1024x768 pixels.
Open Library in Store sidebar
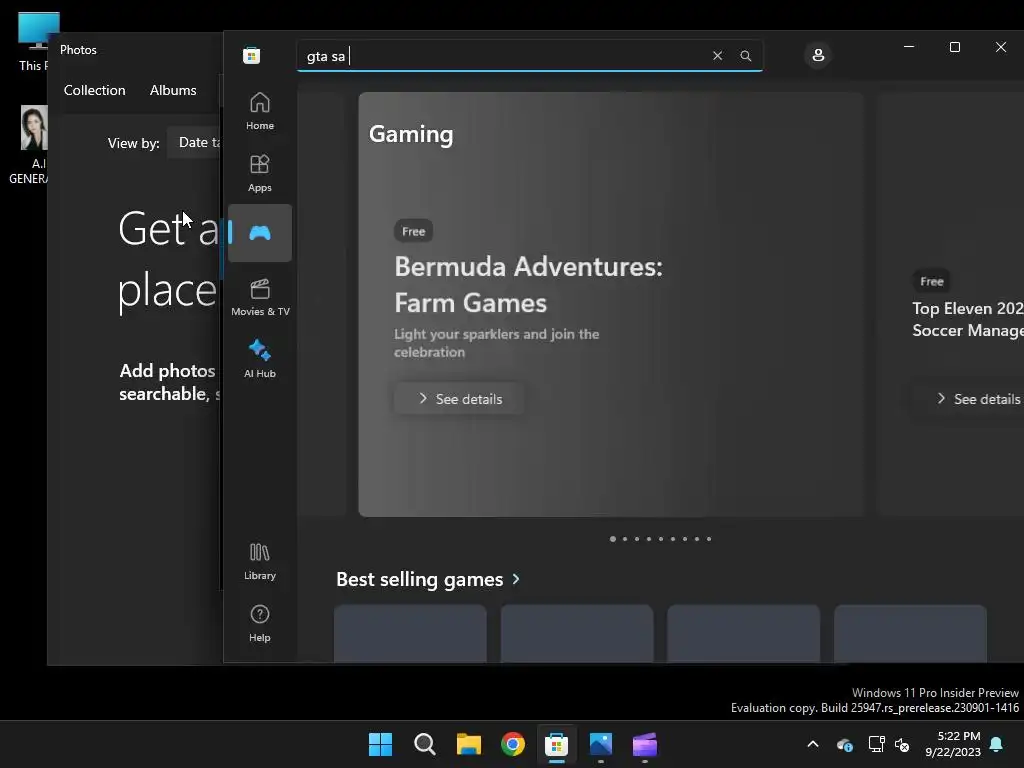(260, 561)
